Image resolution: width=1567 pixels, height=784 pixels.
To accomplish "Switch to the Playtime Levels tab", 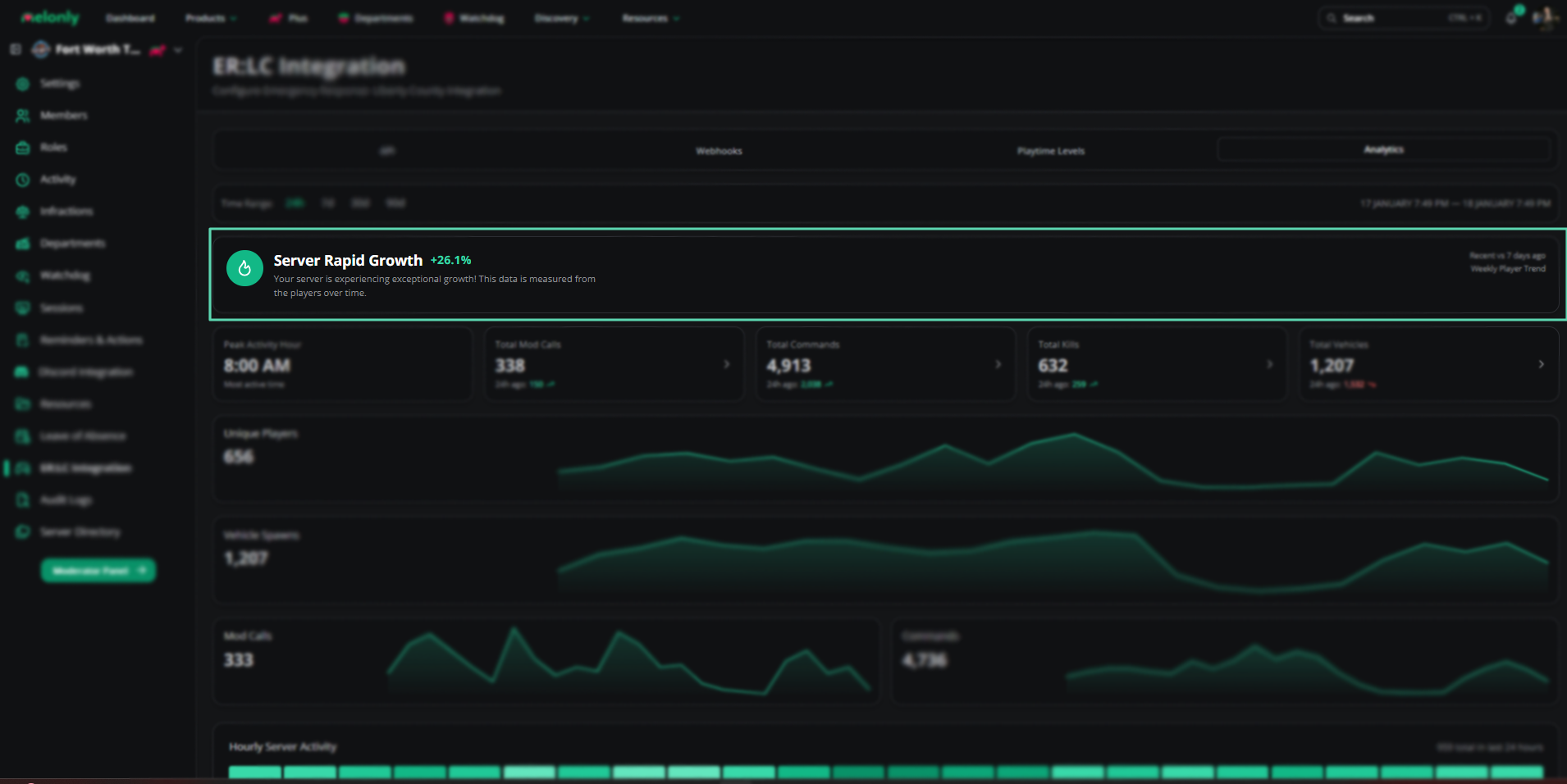I will pos(1051,151).
